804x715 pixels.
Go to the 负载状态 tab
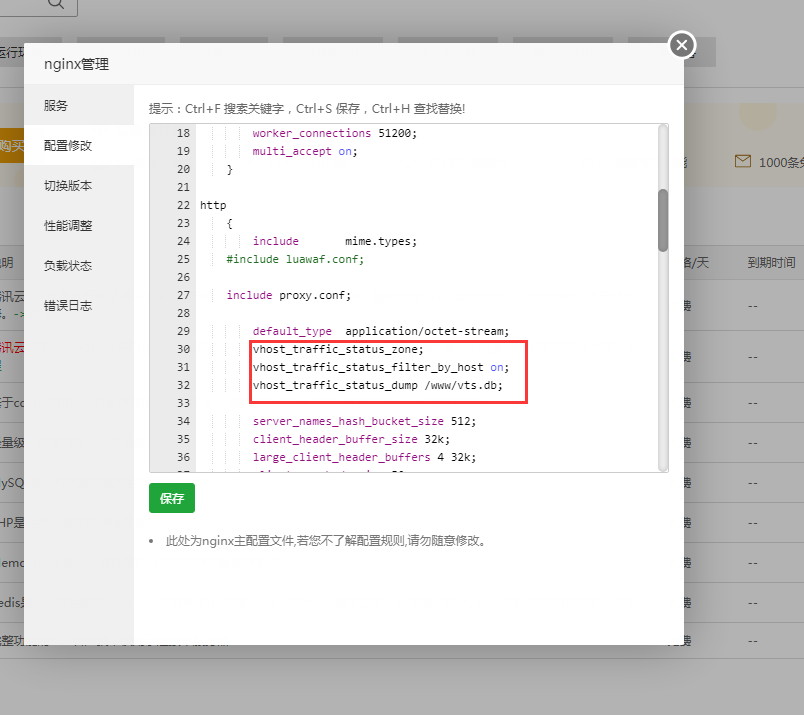coord(68,265)
